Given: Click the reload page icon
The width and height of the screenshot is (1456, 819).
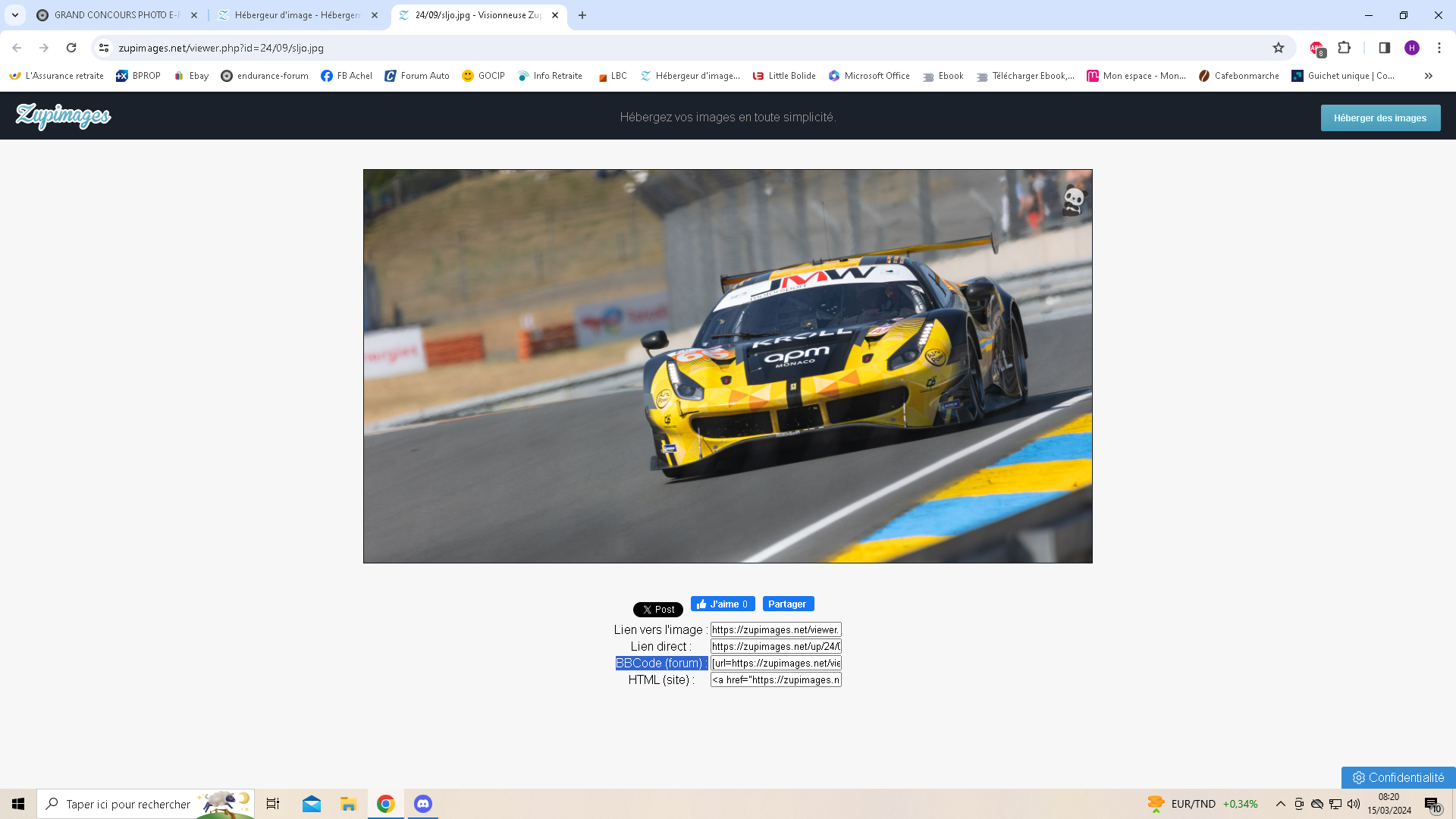Looking at the screenshot, I should 71,48.
